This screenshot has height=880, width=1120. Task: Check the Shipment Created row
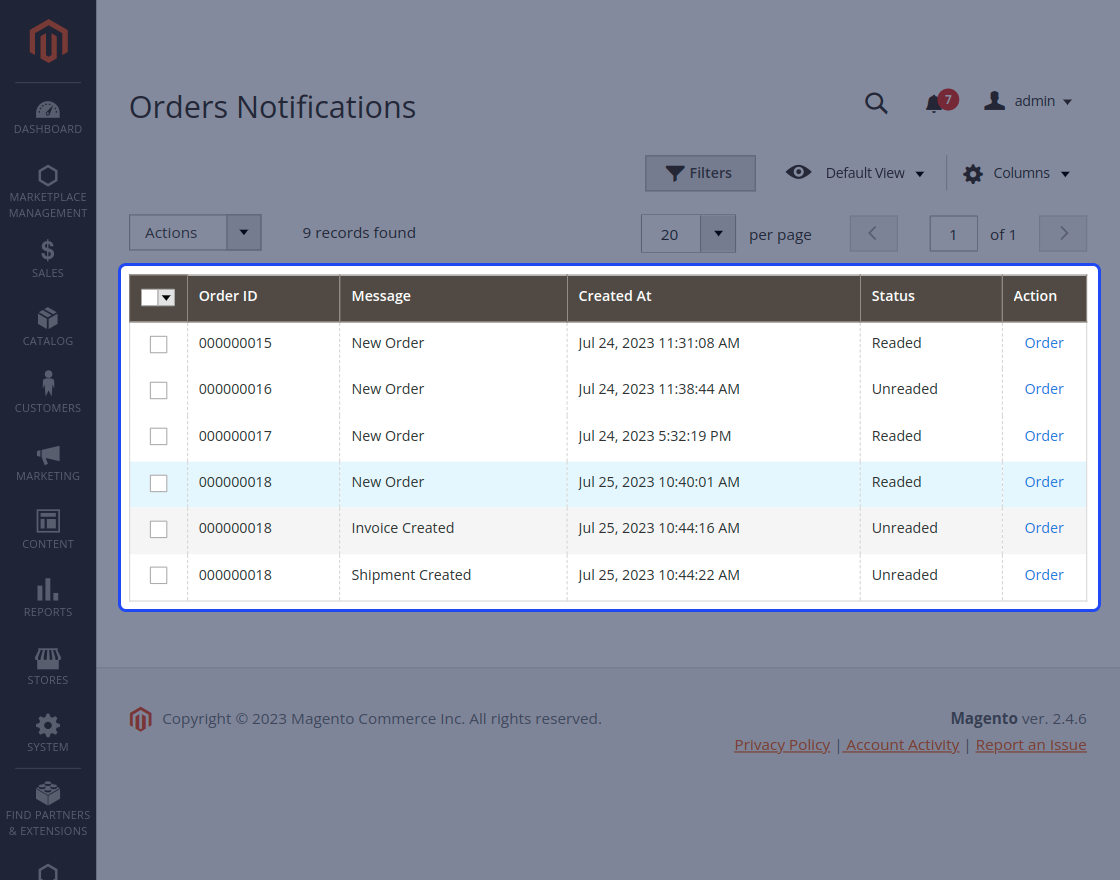[159, 576]
